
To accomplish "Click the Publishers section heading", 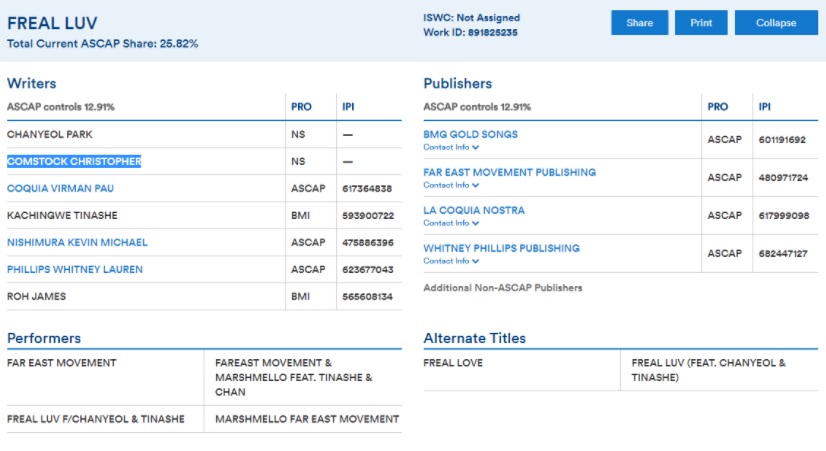I will coord(458,83).
